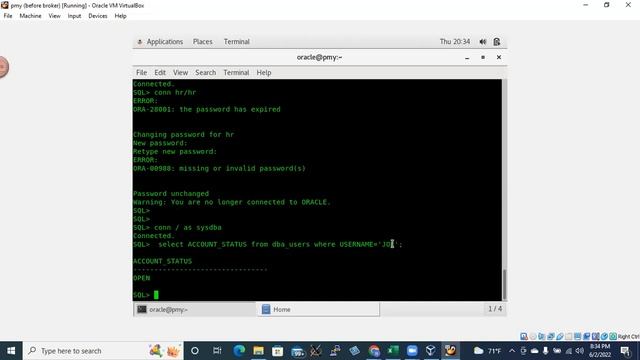Open the VirtualBox Manager cube icon on the taskbar
Screen dimensions: 640x360
(431, 351)
